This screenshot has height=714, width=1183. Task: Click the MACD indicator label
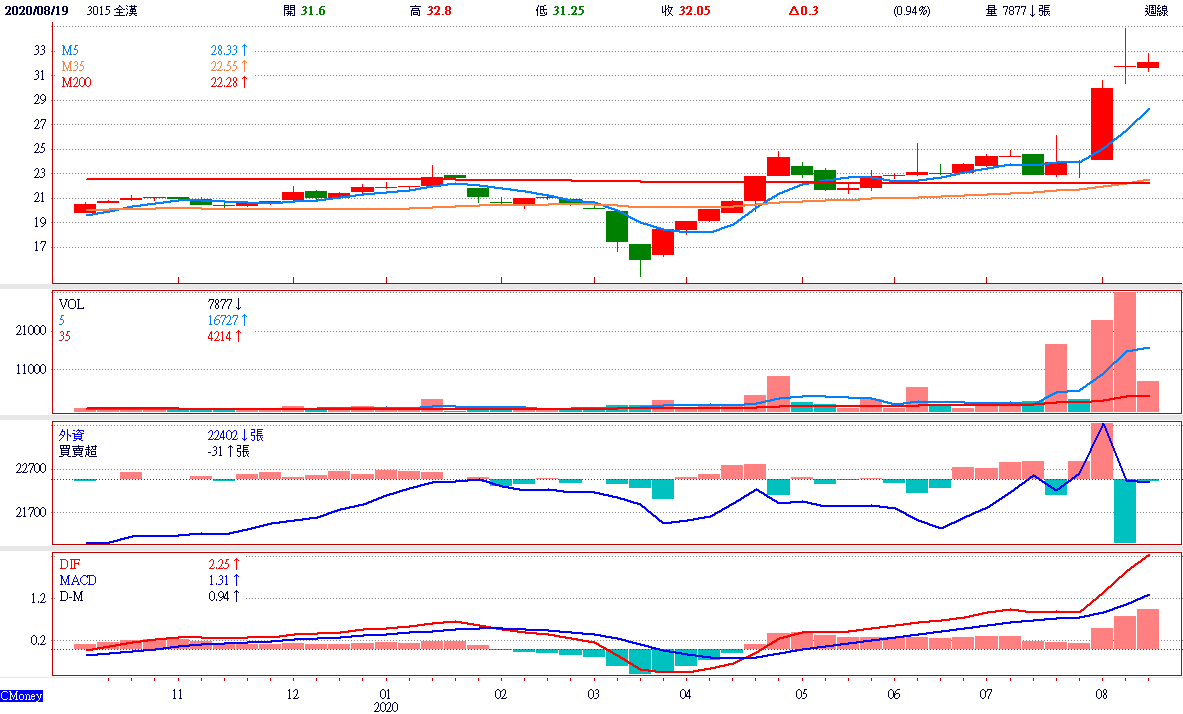78,580
